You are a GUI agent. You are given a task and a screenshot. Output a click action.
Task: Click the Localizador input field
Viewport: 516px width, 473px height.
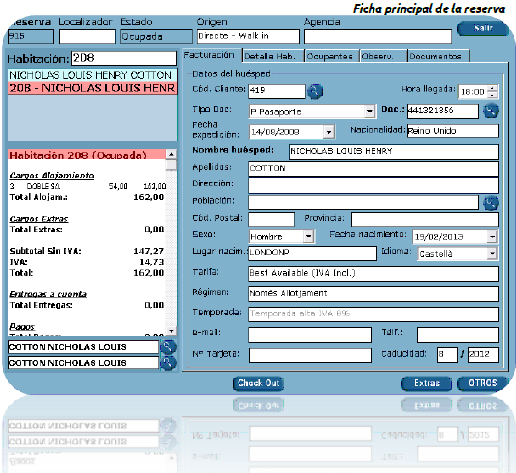(x=87, y=37)
